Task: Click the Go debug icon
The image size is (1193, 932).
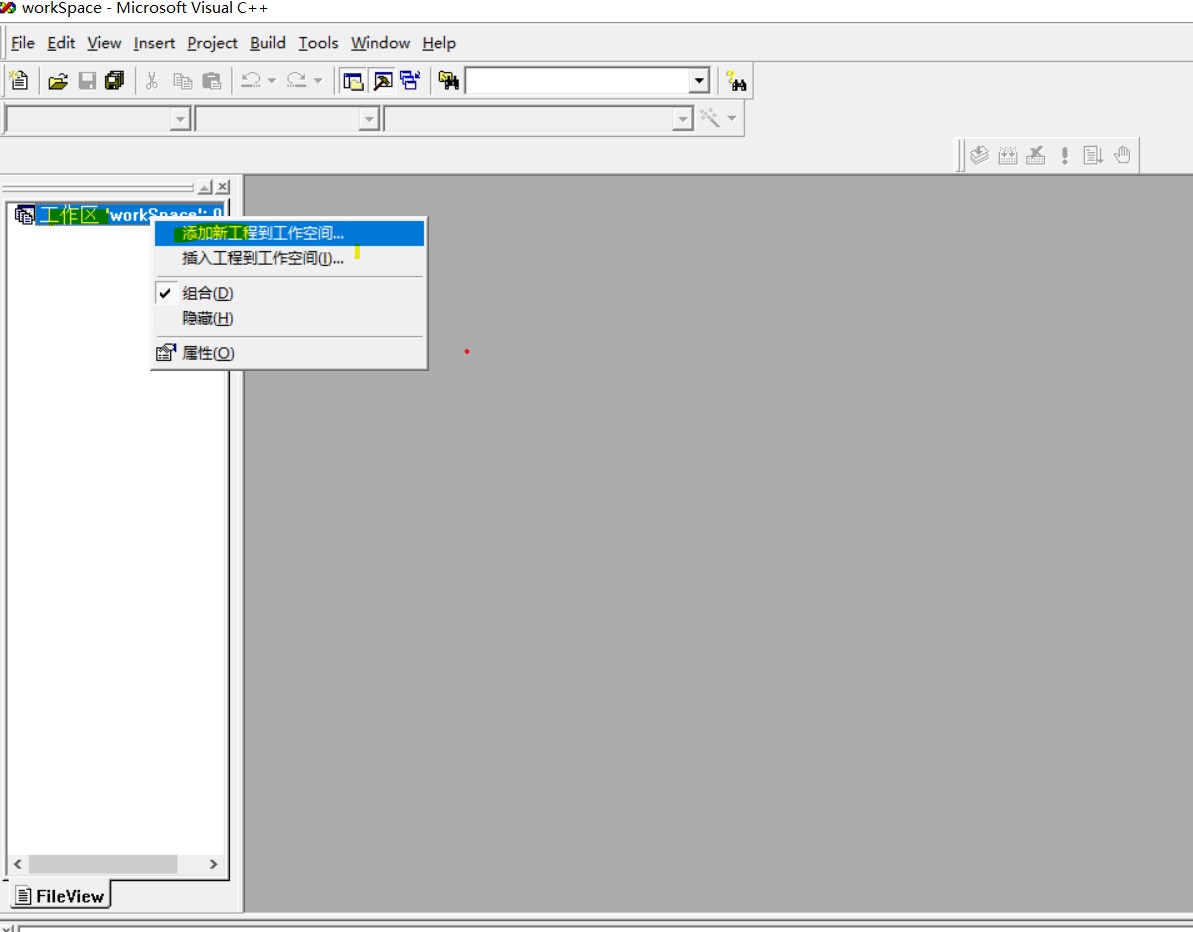Action: (x=1093, y=156)
